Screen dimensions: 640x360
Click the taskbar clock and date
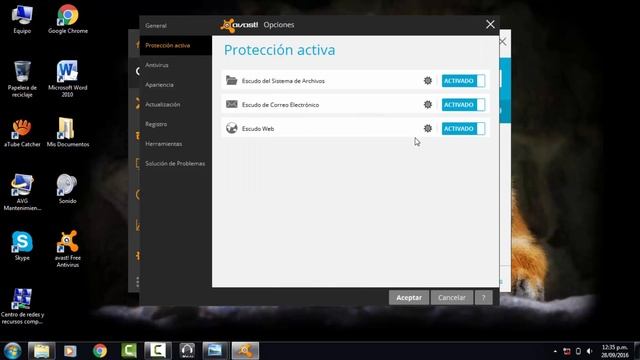[615, 351]
